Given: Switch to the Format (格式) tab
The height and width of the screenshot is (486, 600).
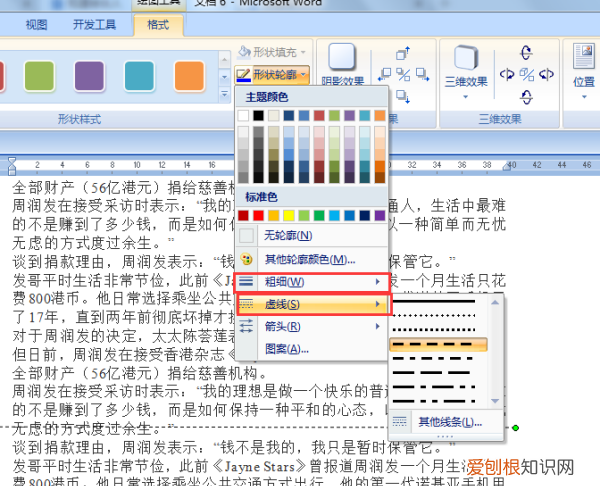Looking at the screenshot, I should point(158,25).
